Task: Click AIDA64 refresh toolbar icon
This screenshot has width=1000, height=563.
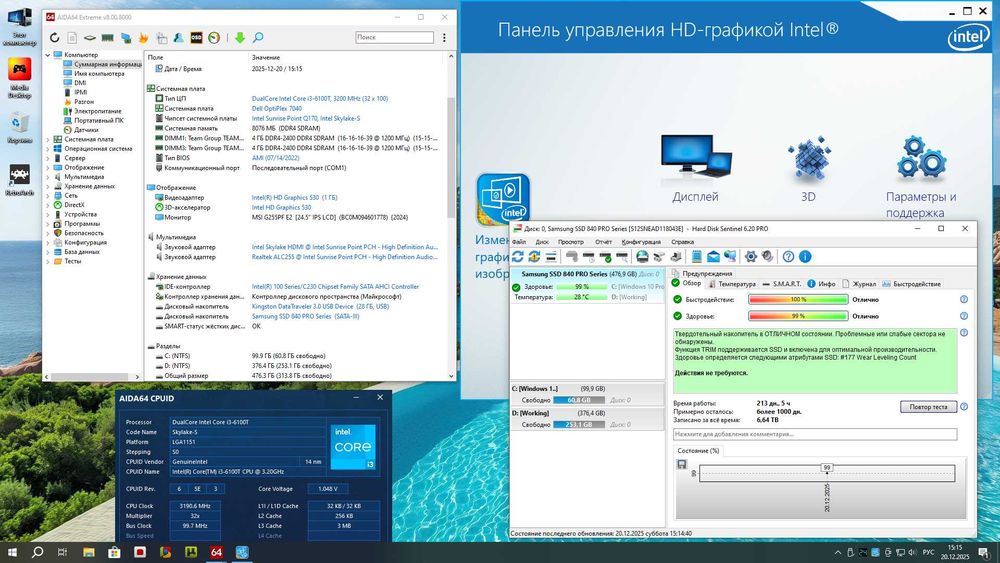Action: pyautogui.click(x=54, y=38)
